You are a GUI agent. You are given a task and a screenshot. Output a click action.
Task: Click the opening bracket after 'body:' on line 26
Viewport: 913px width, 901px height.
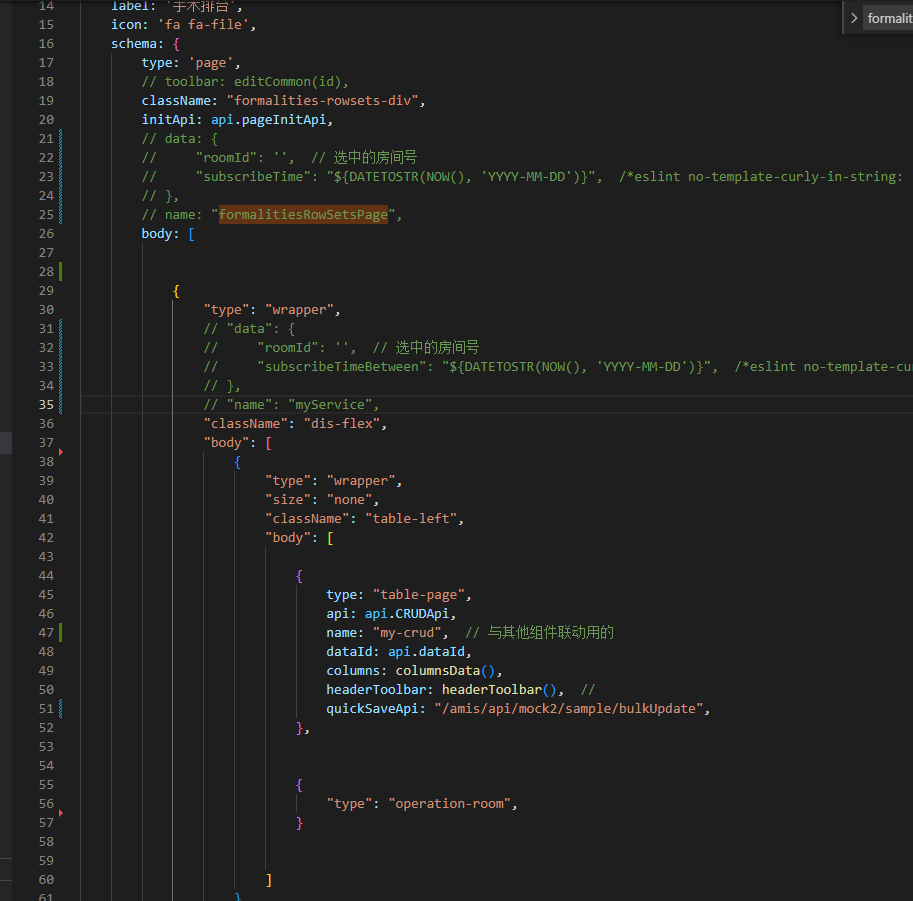191,234
